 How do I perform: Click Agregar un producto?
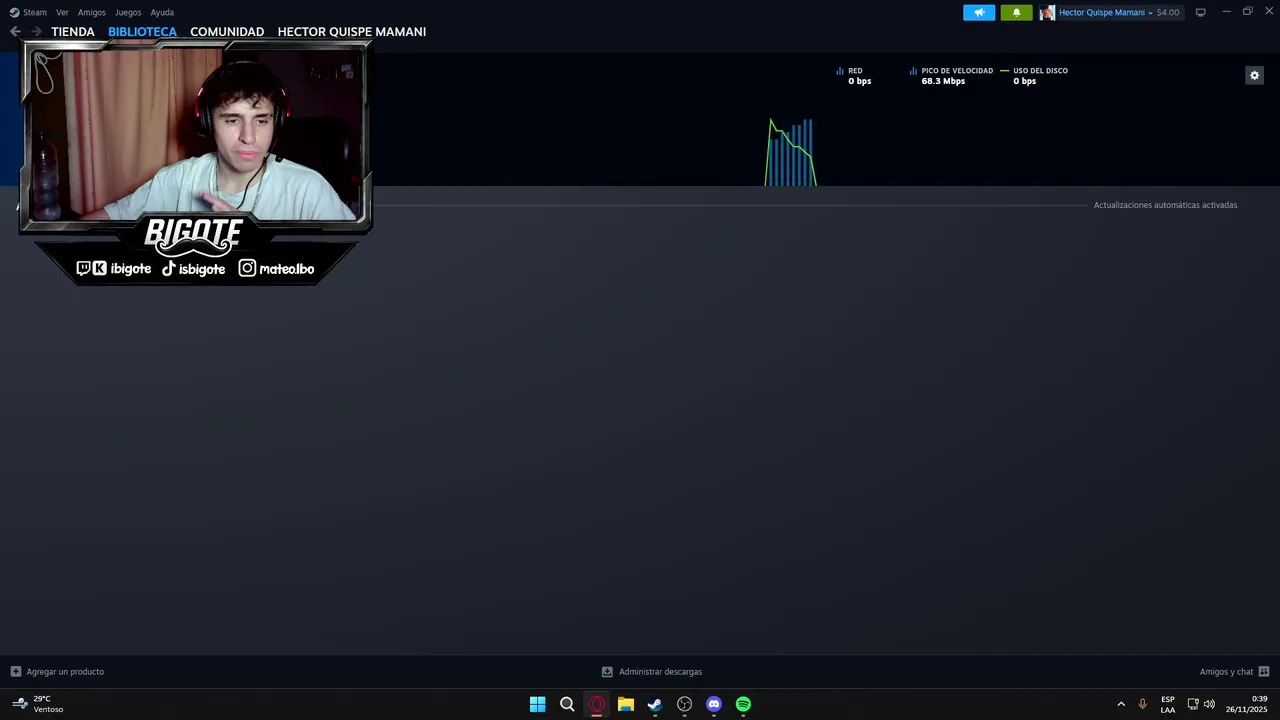tap(65, 672)
